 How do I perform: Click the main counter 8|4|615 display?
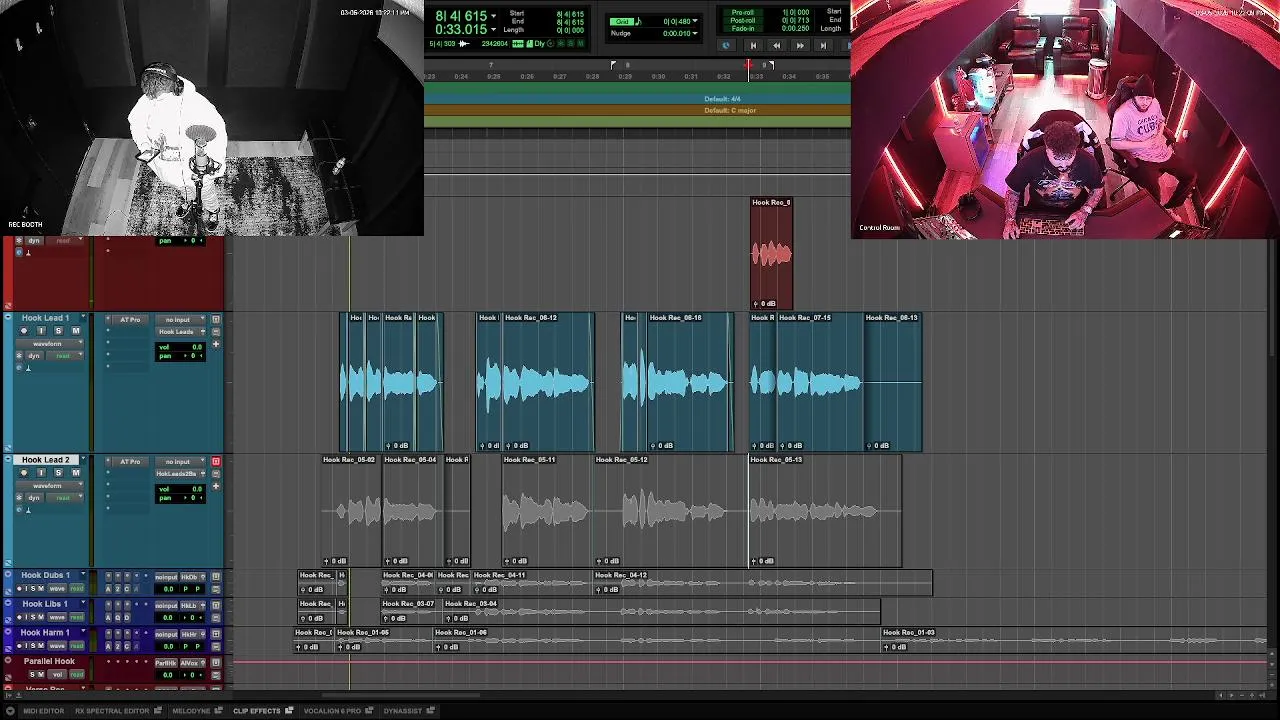461,16
